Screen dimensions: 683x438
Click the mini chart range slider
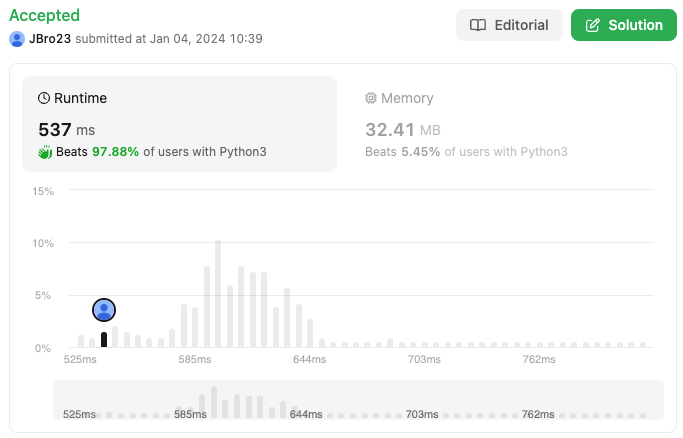[x=358, y=400]
